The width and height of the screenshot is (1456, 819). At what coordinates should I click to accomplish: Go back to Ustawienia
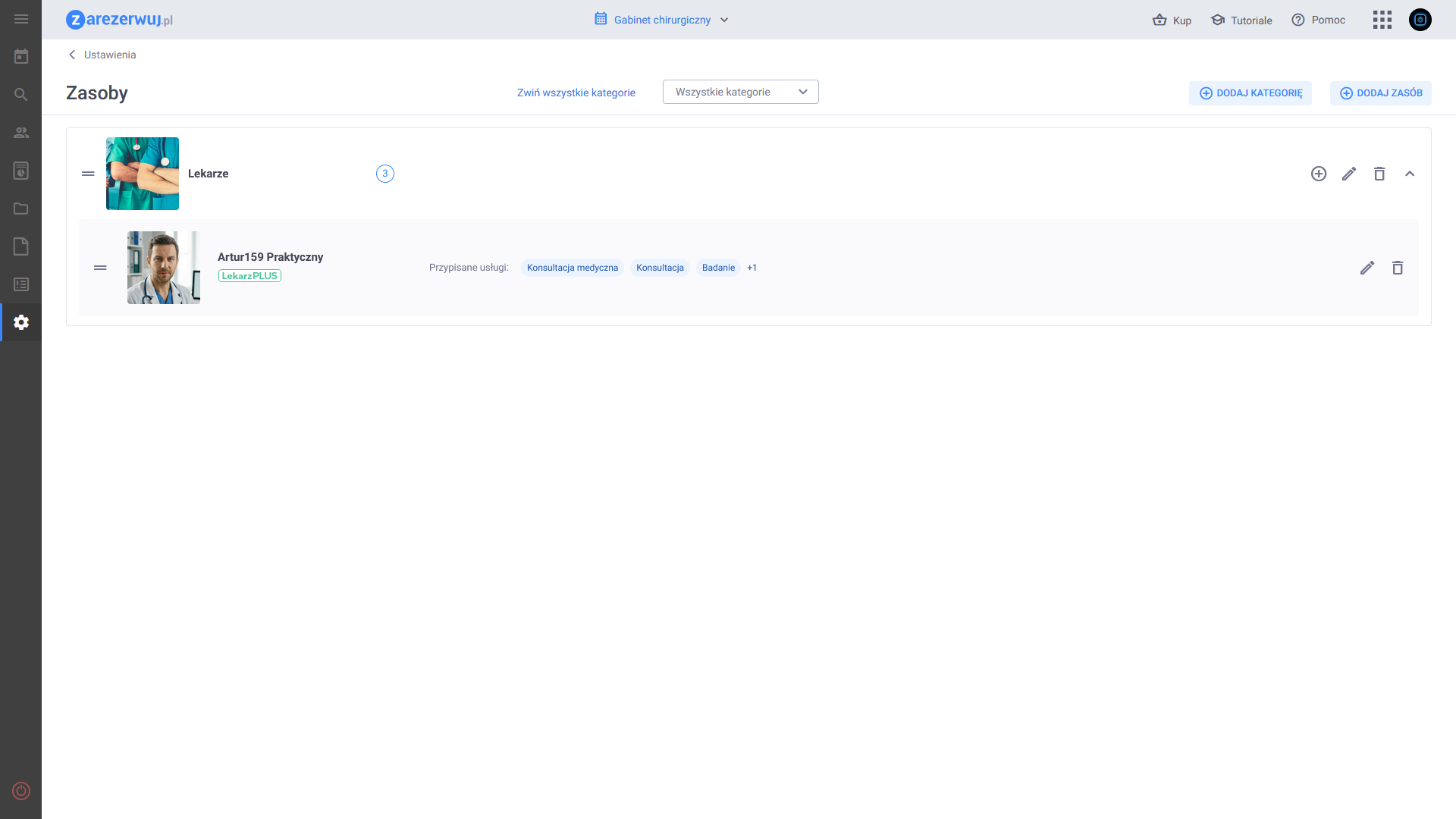pos(102,55)
